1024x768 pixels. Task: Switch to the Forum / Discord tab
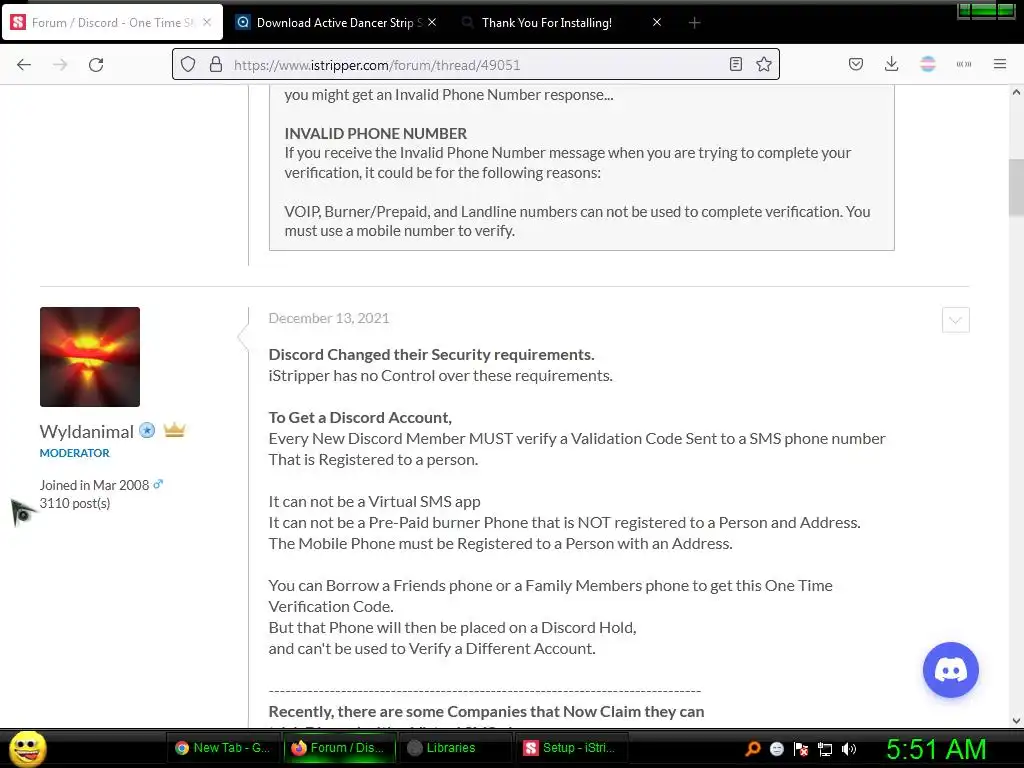coord(112,23)
